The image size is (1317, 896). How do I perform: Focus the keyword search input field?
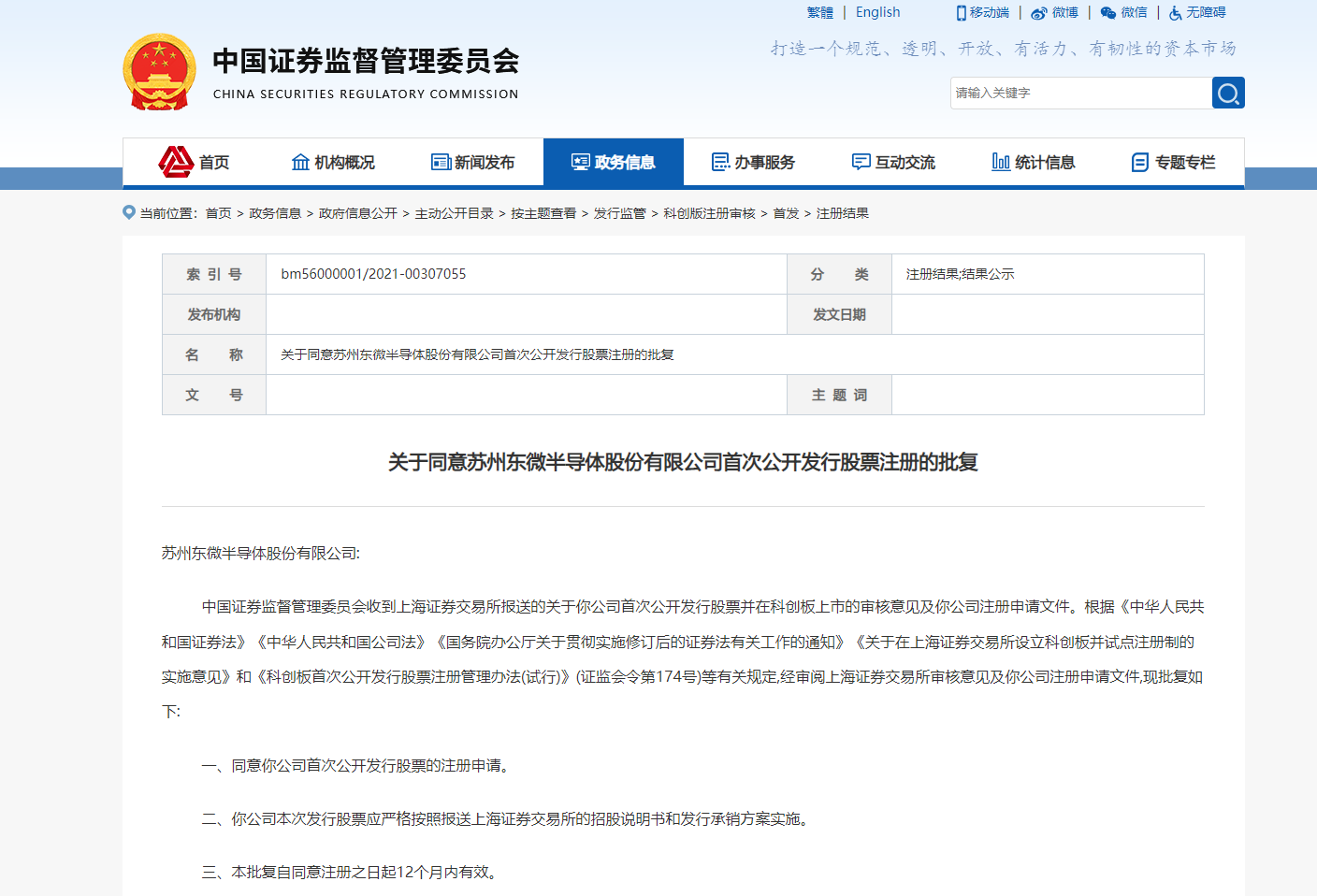click(1080, 93)
